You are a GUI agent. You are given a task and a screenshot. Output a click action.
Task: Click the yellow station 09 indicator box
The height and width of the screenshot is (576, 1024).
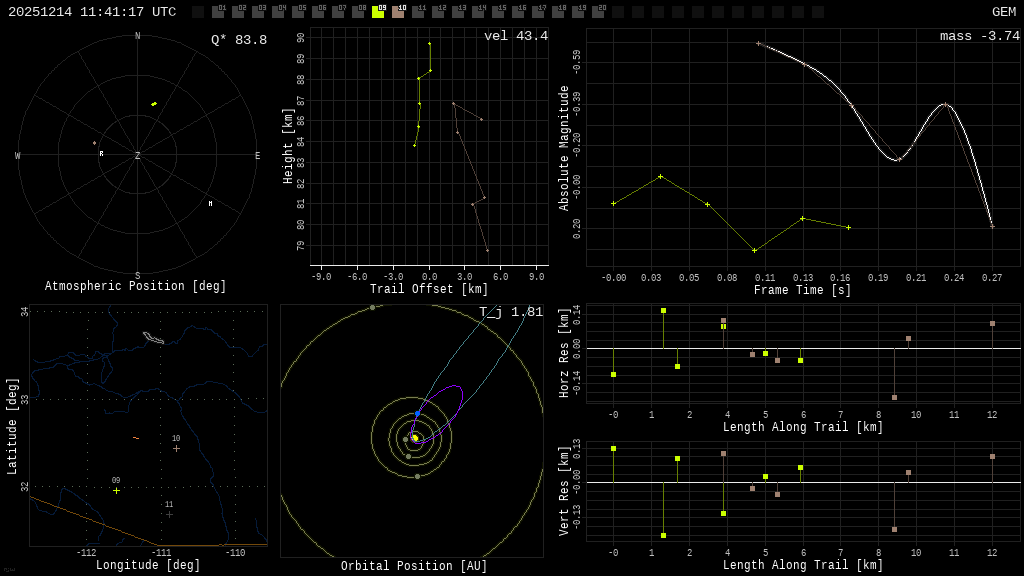pos(378,12)
